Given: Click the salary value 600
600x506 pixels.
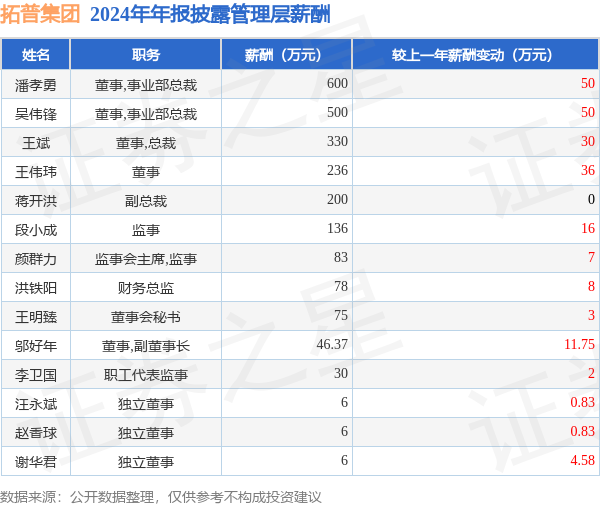Looking at the screenshot, I should pos(337,83).
